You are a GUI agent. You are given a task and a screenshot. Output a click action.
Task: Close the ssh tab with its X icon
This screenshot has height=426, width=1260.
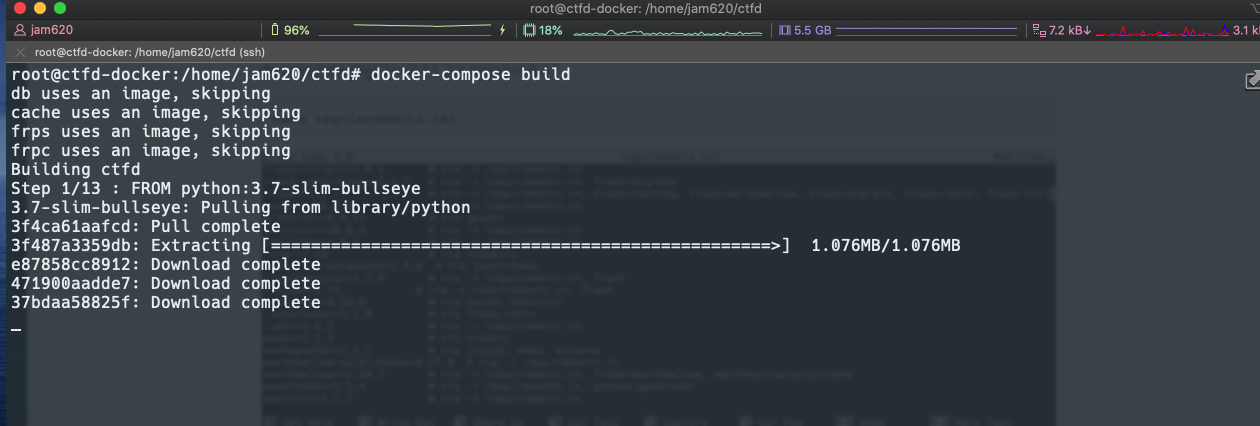19,52
